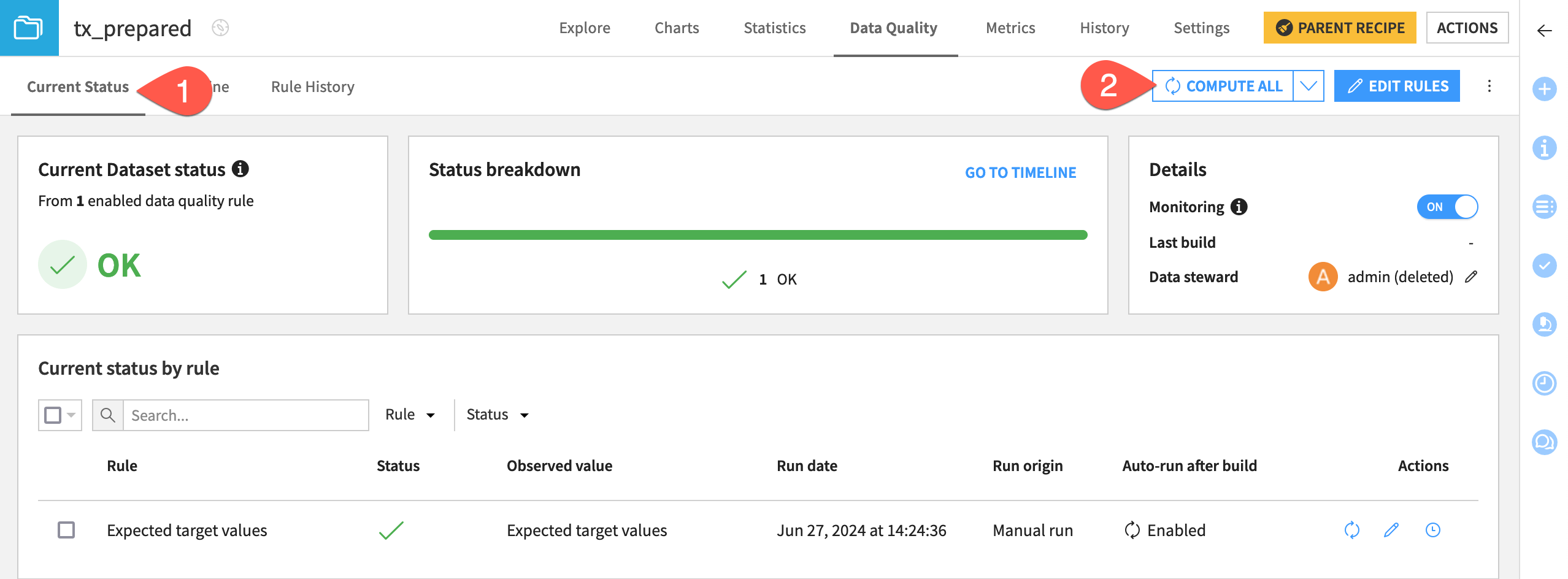Select the Current Status subtab
The width and height of the screenshot is (1568, 579).
tap(78, 86)
